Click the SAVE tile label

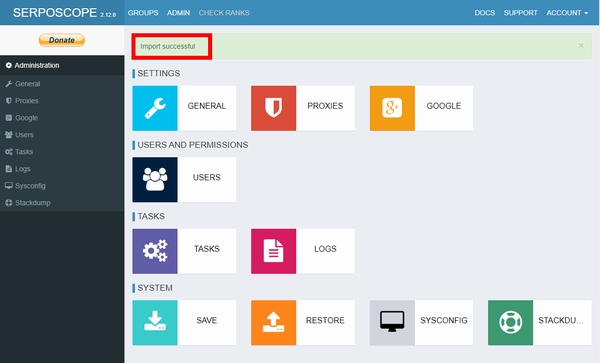(207, 320)
